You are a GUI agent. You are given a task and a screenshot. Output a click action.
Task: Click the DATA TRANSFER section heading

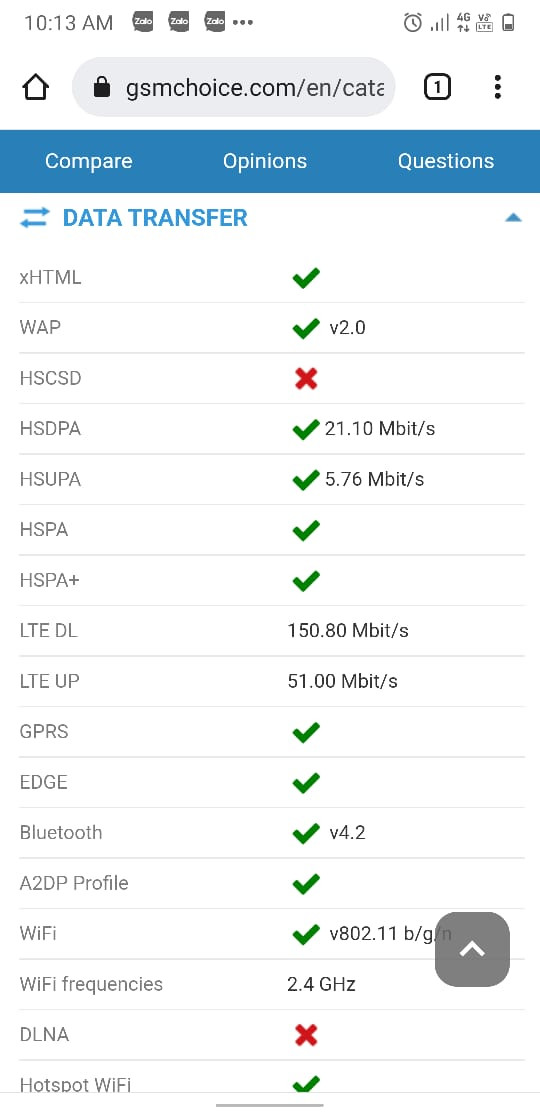pos(155,218)
